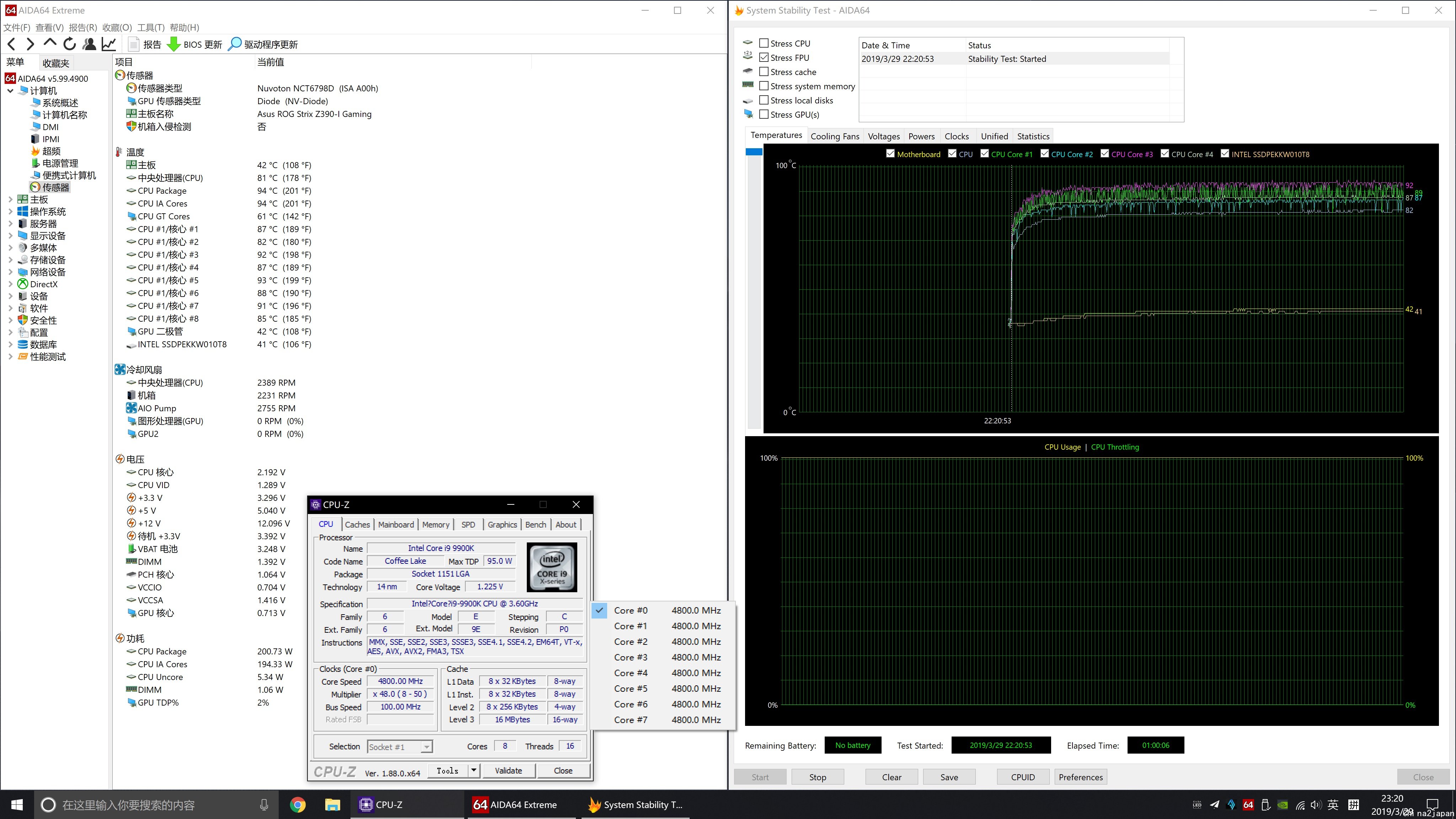Expand the 操作系统 tree node
This screenshot has height=819, width=1456.
(x=10, y=212)
